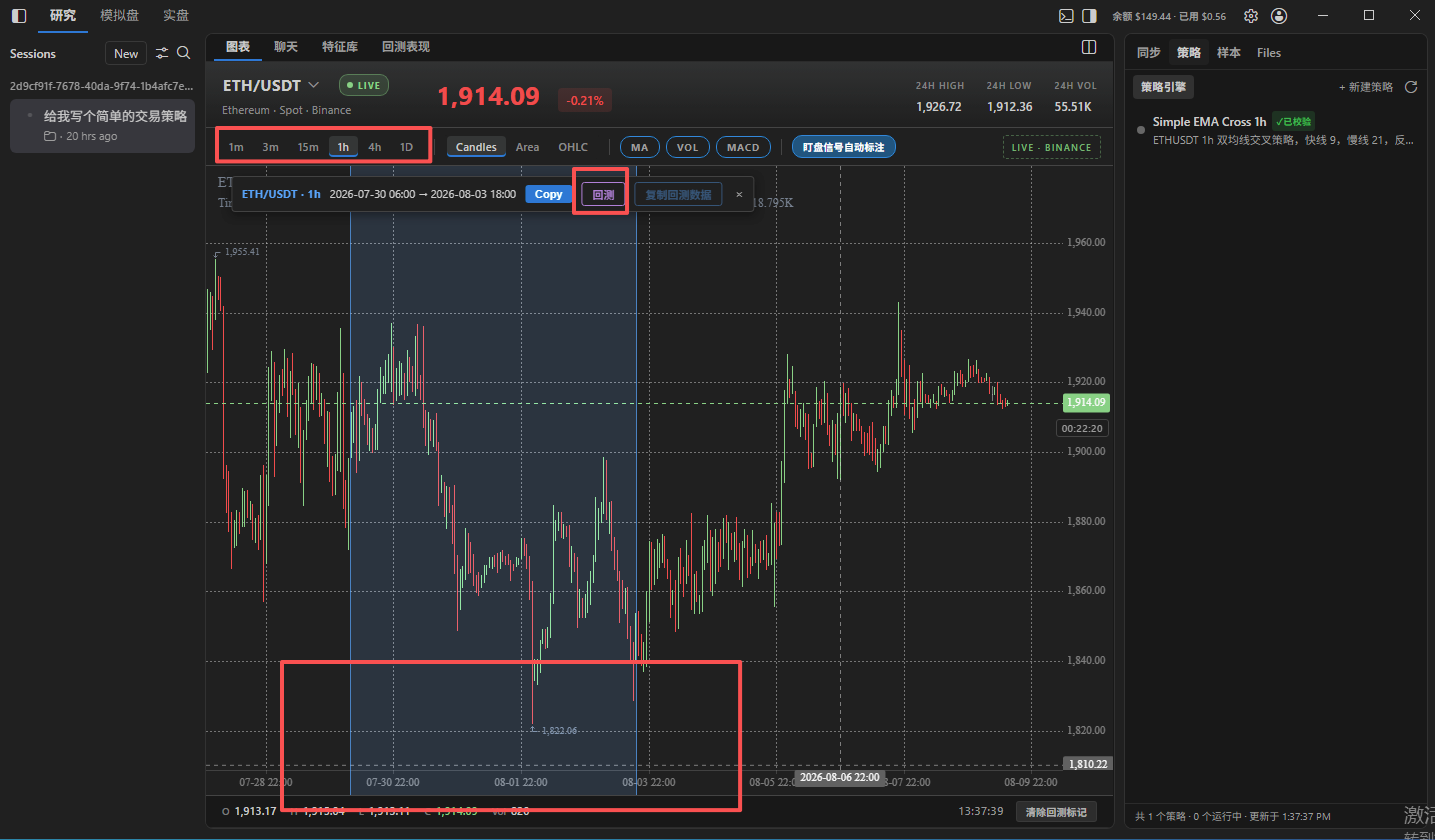Click + 新建策略 link

(1365, 87)
